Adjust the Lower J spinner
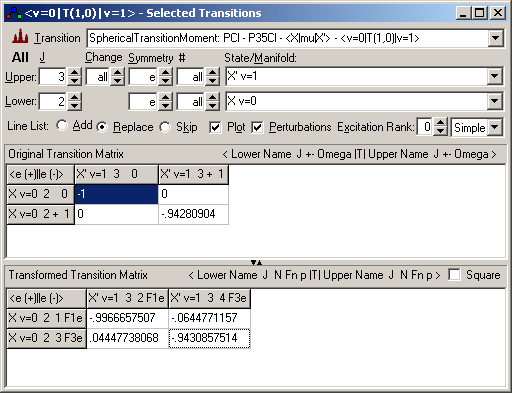Viewport: 512px width, 393px height. coord(74,101)
